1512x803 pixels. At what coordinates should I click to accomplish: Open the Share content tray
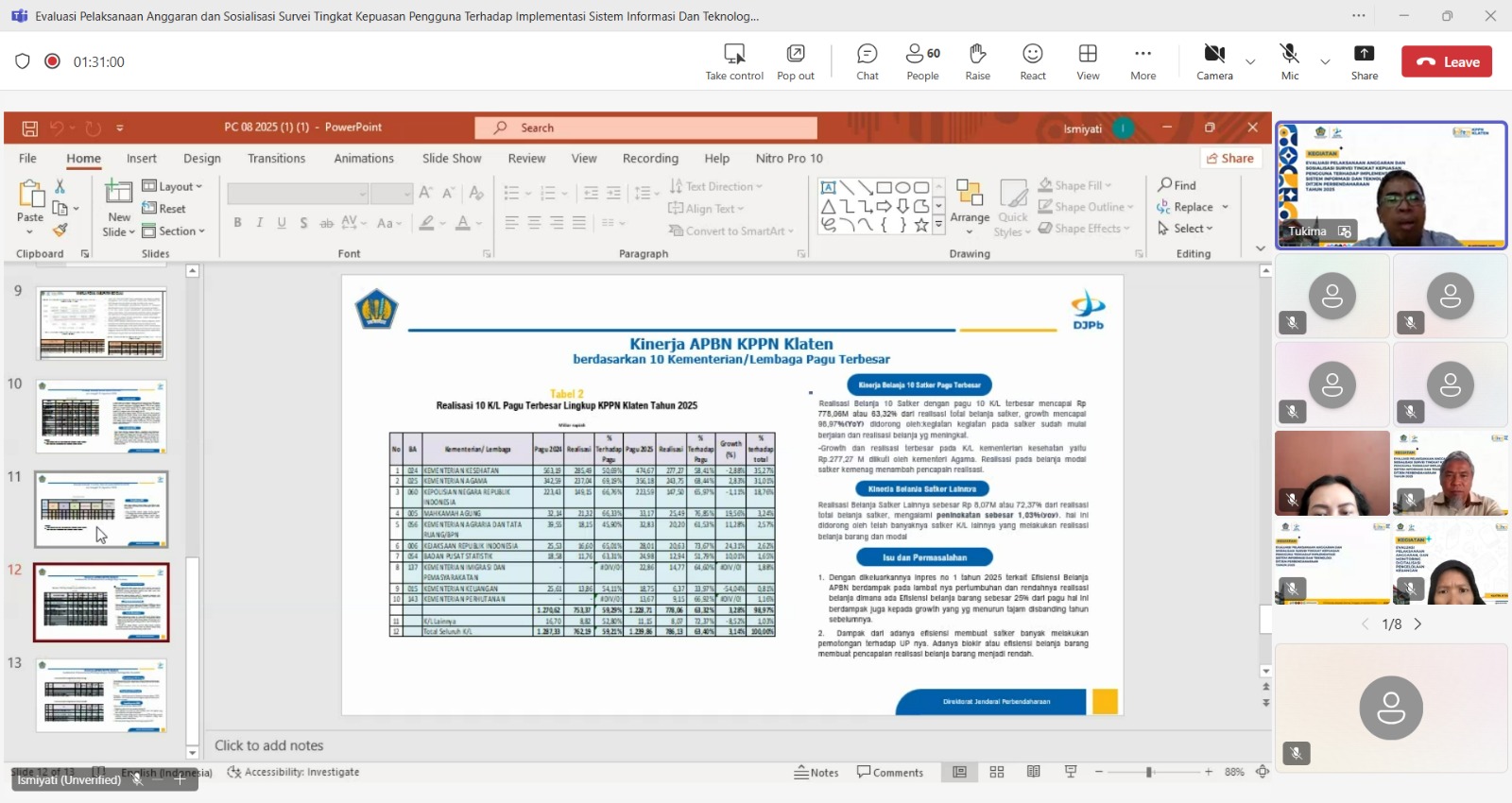pos(1364,61)
